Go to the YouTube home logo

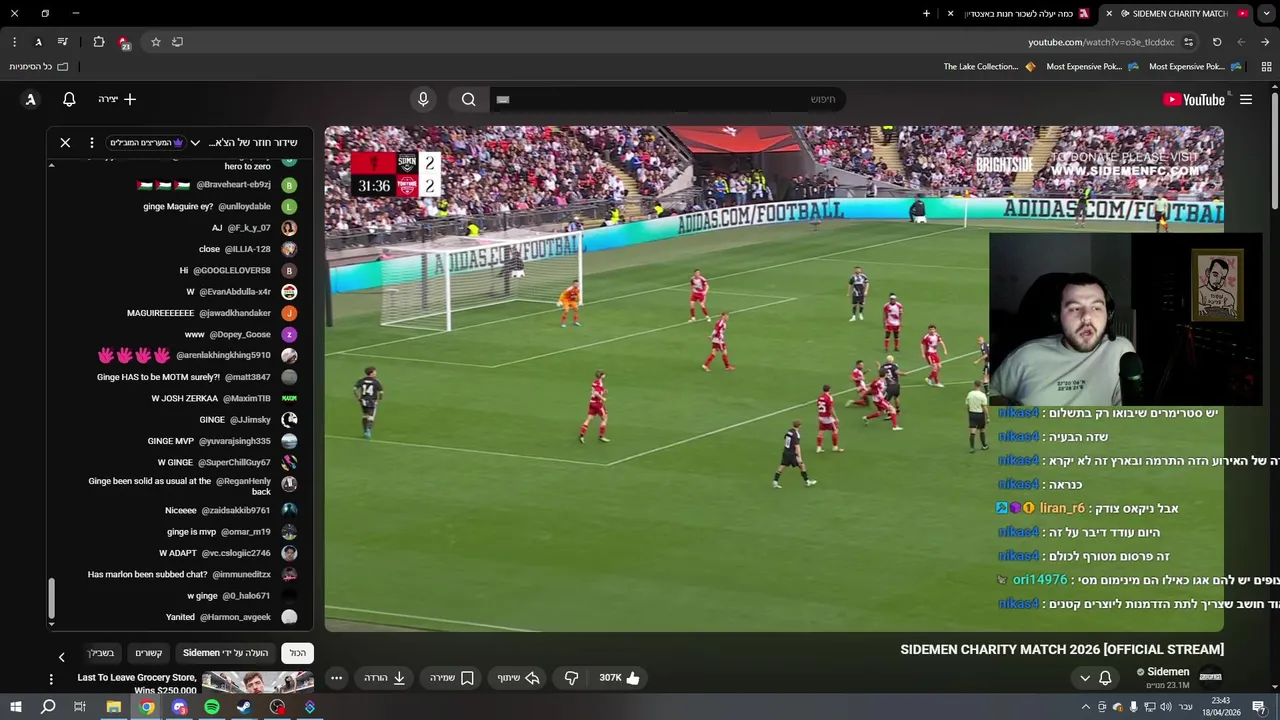[x=1194, y=99]
